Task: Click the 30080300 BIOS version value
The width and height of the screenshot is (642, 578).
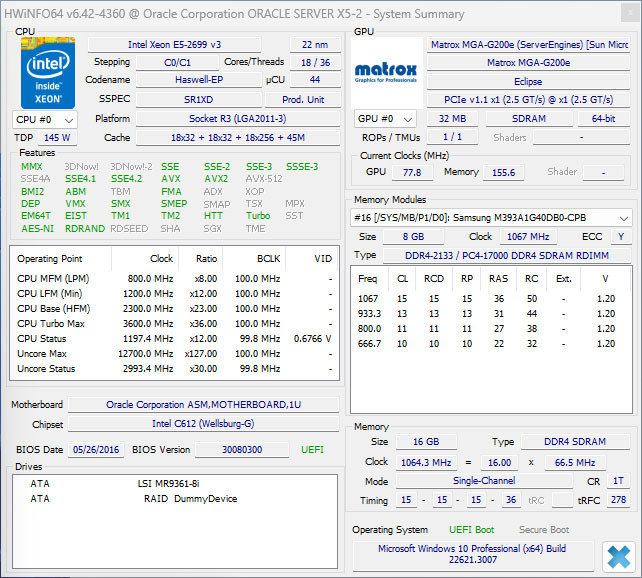Action: click(x=242, y=449)
